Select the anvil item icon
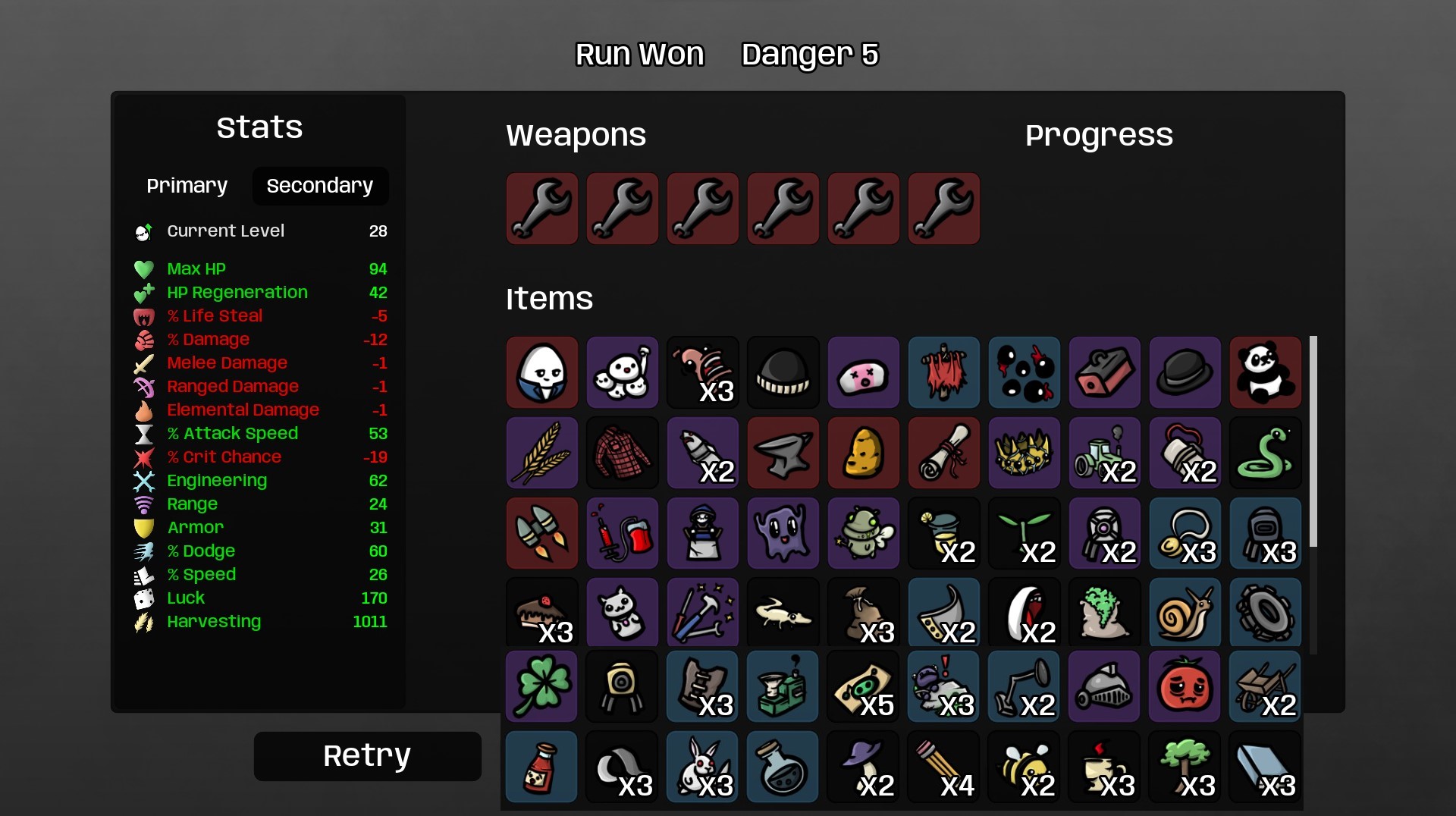 (x=783, y=453)
